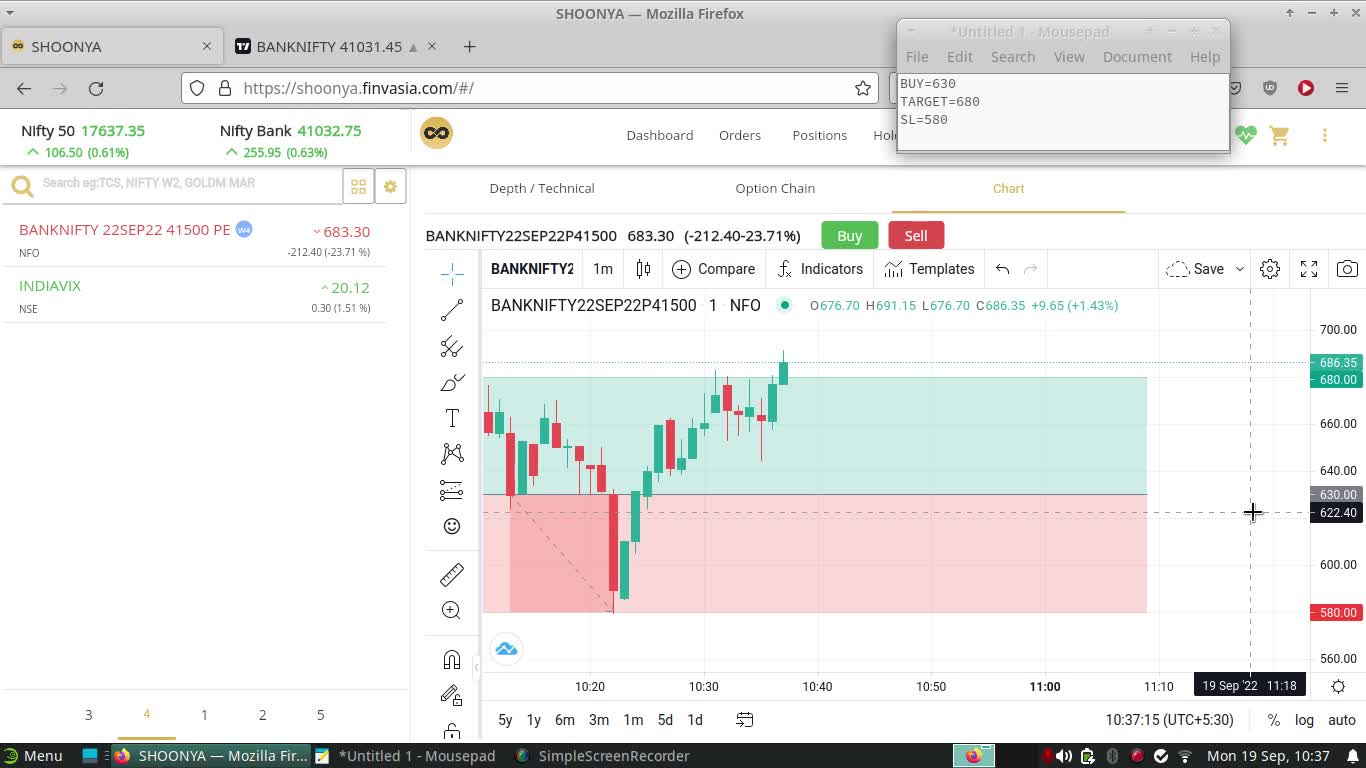This screenshot has height=768, width=1366.
Task: Undo the last chart action
Action: point(1002,269)
